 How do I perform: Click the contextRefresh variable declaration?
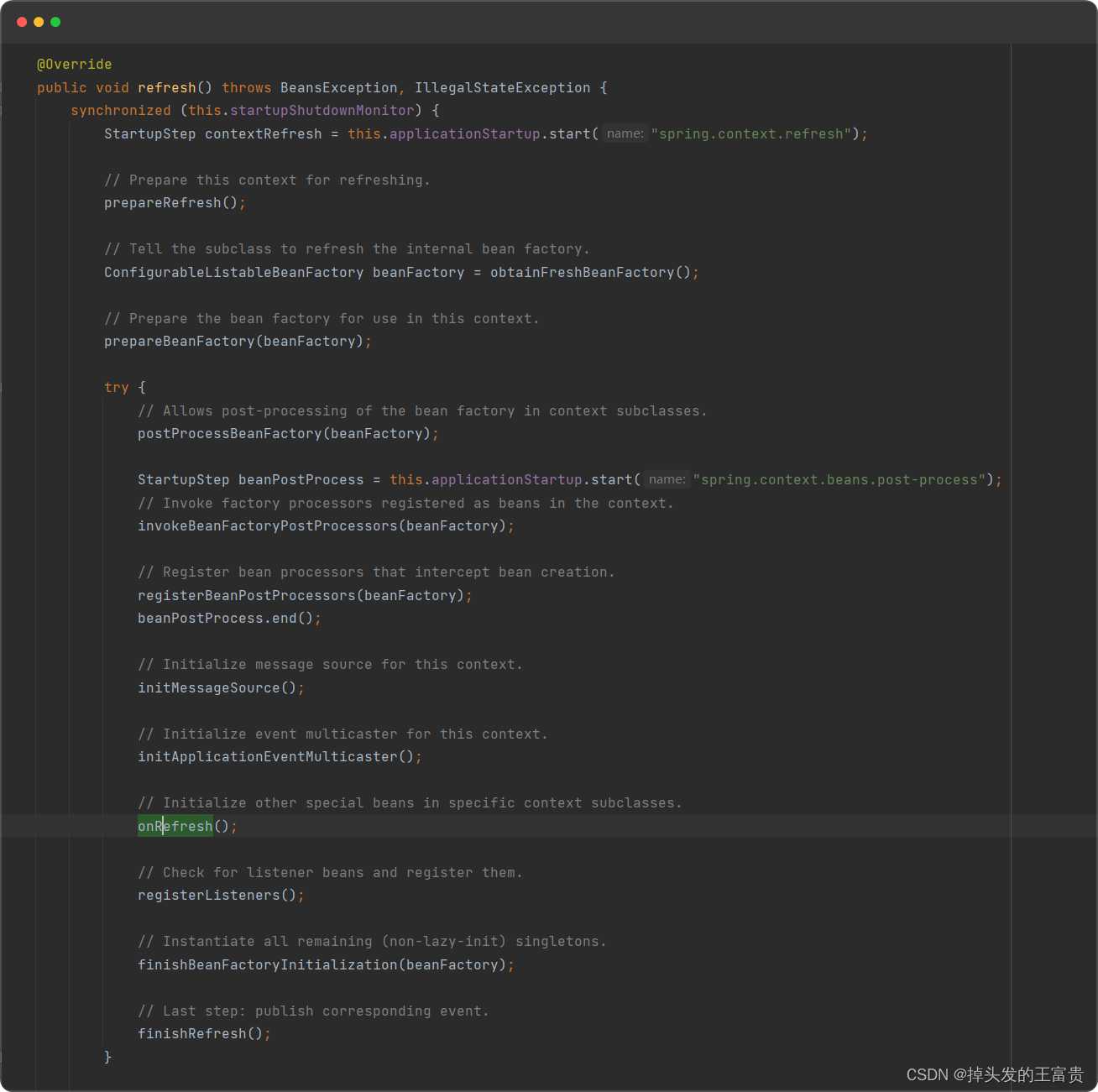(x=264, y=134)
